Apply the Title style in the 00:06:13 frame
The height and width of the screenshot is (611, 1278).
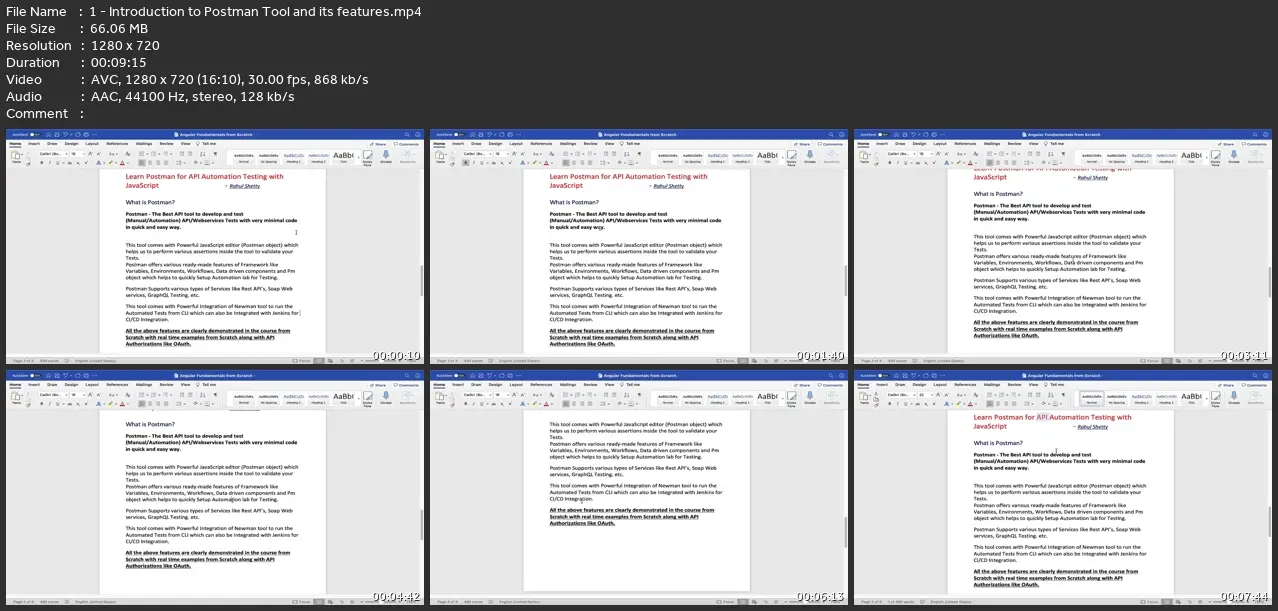click(x=767, y=399)
